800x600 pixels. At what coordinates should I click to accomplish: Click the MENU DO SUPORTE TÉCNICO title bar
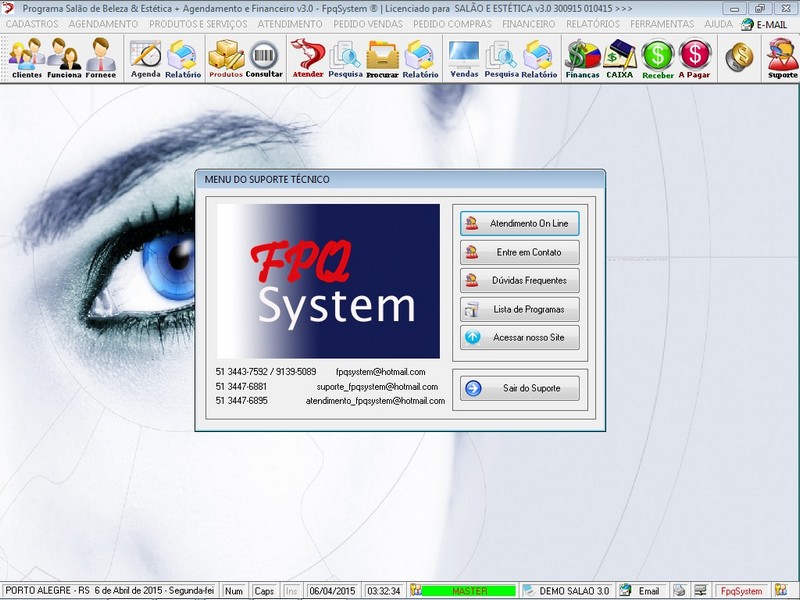[x=400, y=180]
